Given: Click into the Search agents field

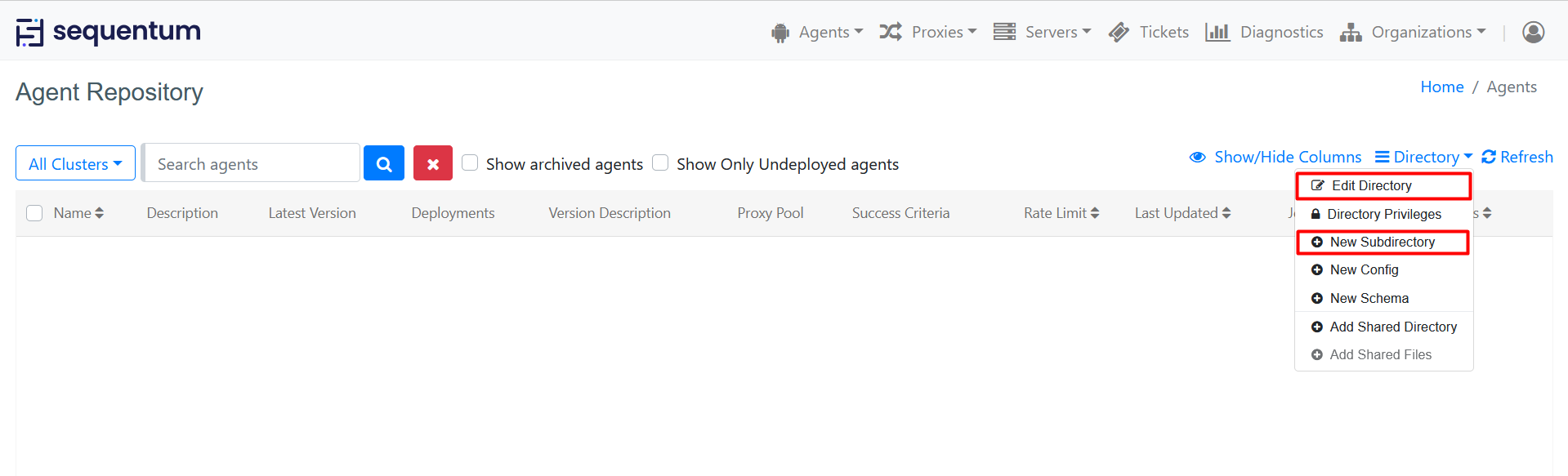Looking at the screenshot, I should [x=252, y=163].
